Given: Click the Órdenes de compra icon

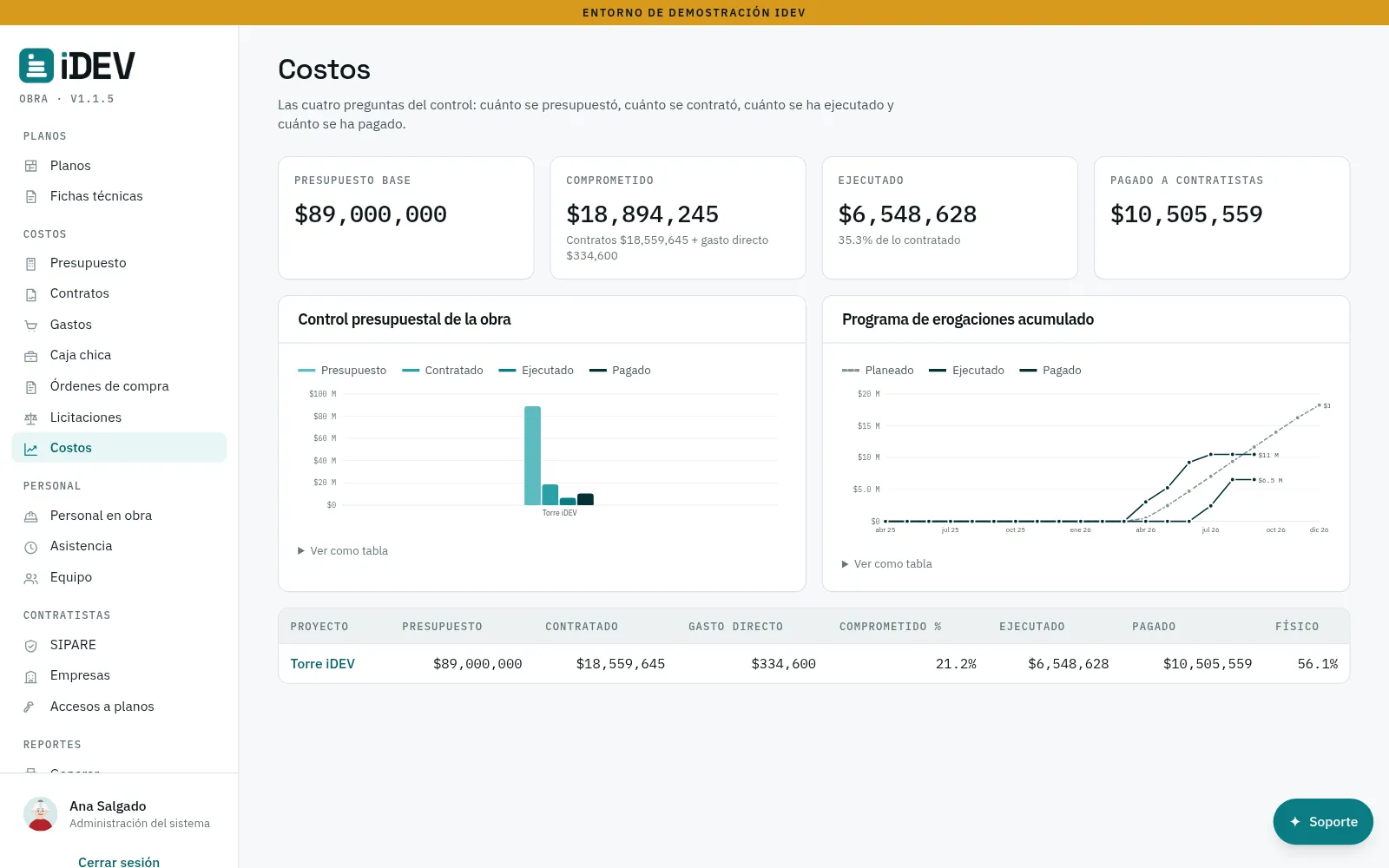Looking at the screenshot, I should coord(31,387).
